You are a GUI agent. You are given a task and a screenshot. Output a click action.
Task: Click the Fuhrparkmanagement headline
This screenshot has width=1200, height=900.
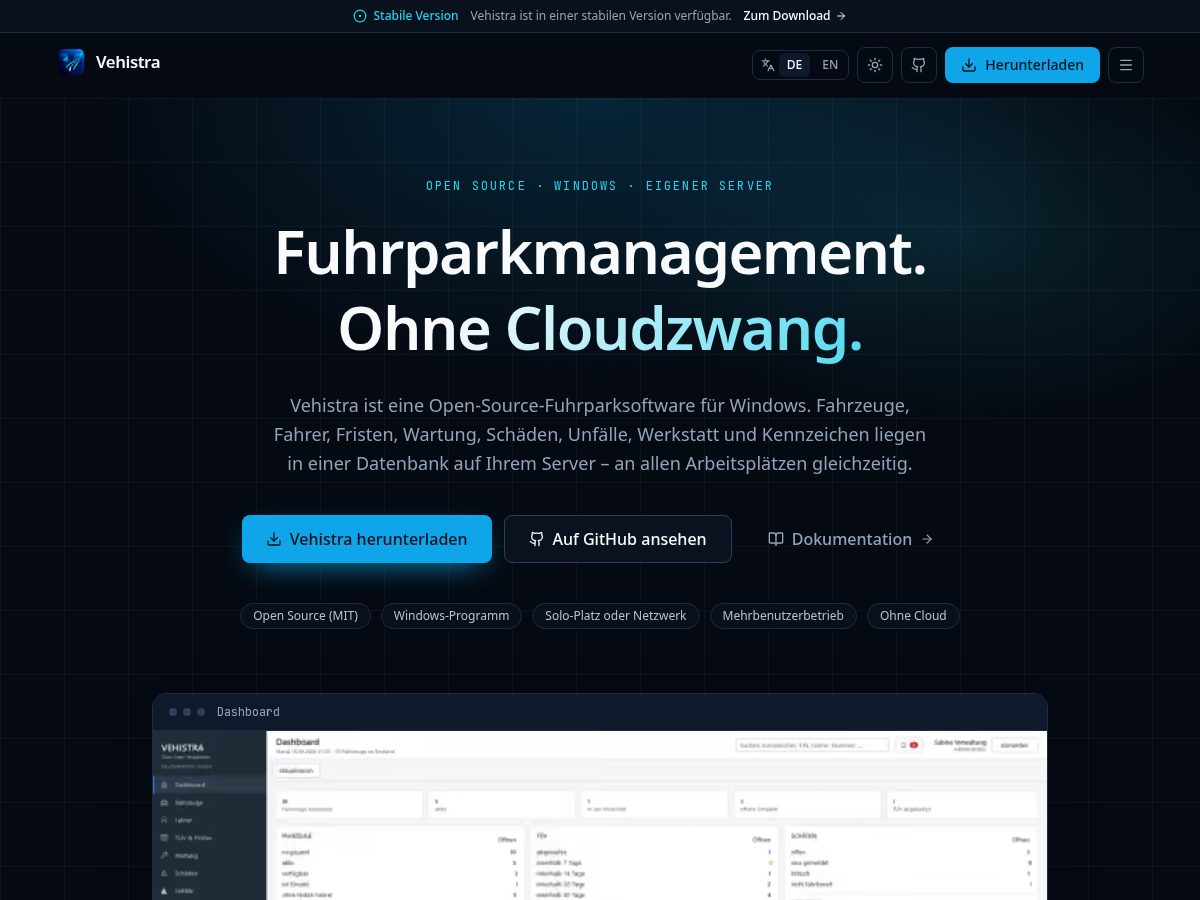point(600,253)
